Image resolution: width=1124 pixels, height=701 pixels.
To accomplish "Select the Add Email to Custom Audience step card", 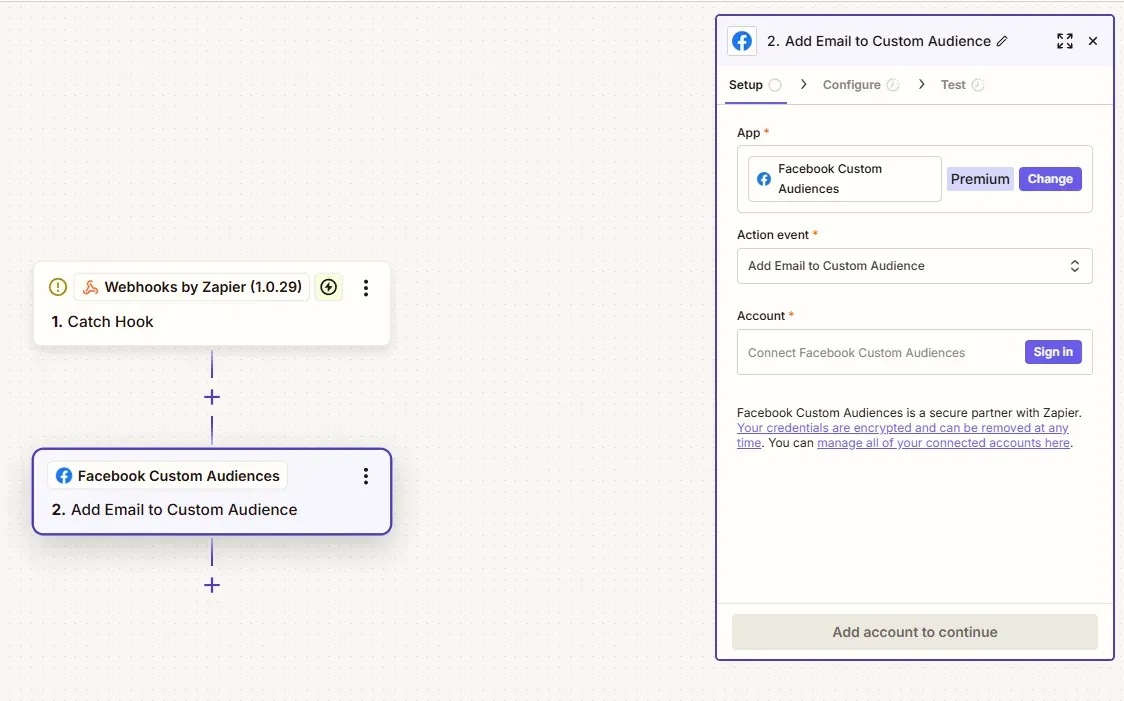I will tap(211, 492).
